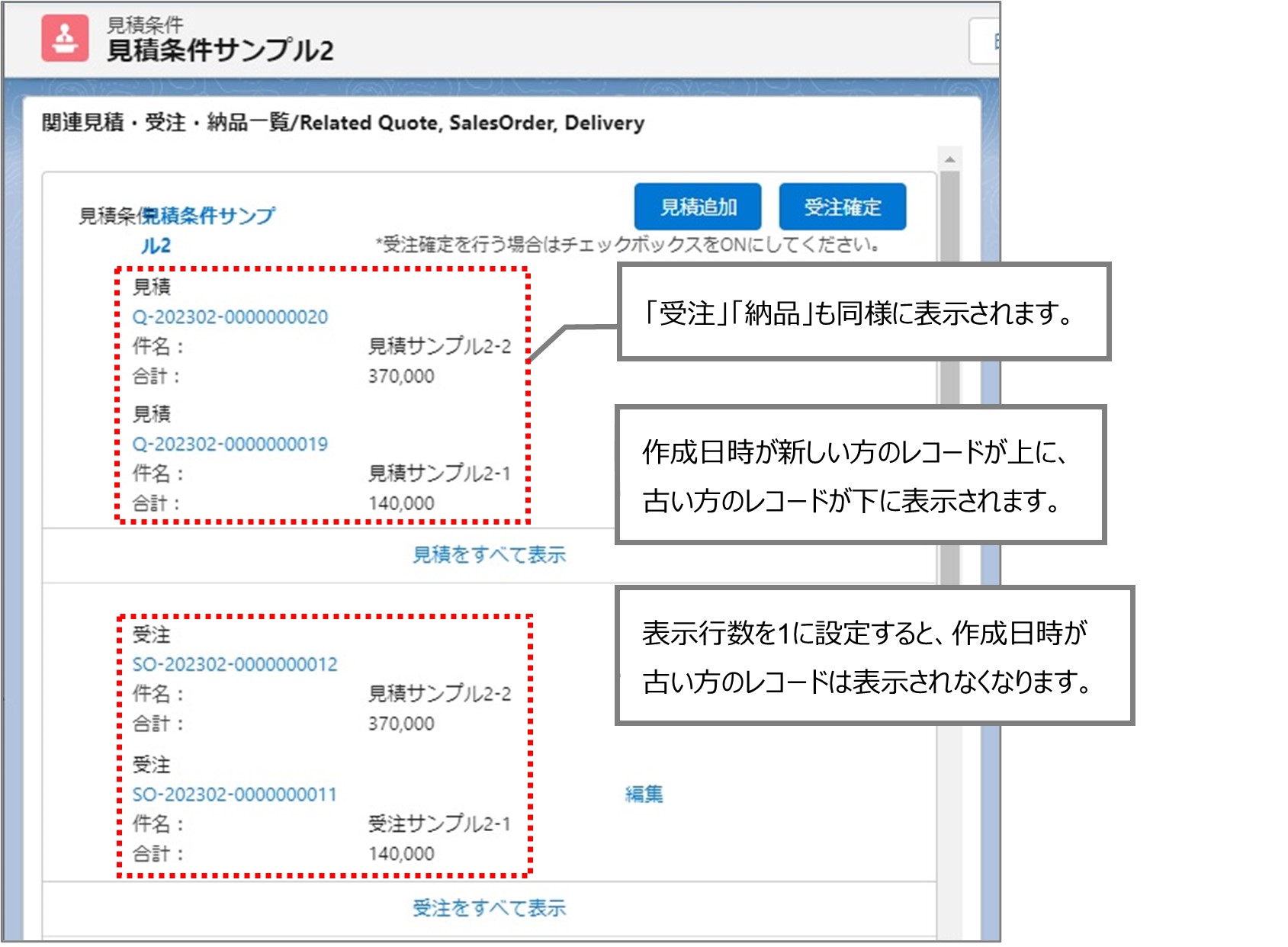The height and width of the screenshot is (947, 1288).
Task: Click the 見積追加 button
Action: (x=698, y=207)
